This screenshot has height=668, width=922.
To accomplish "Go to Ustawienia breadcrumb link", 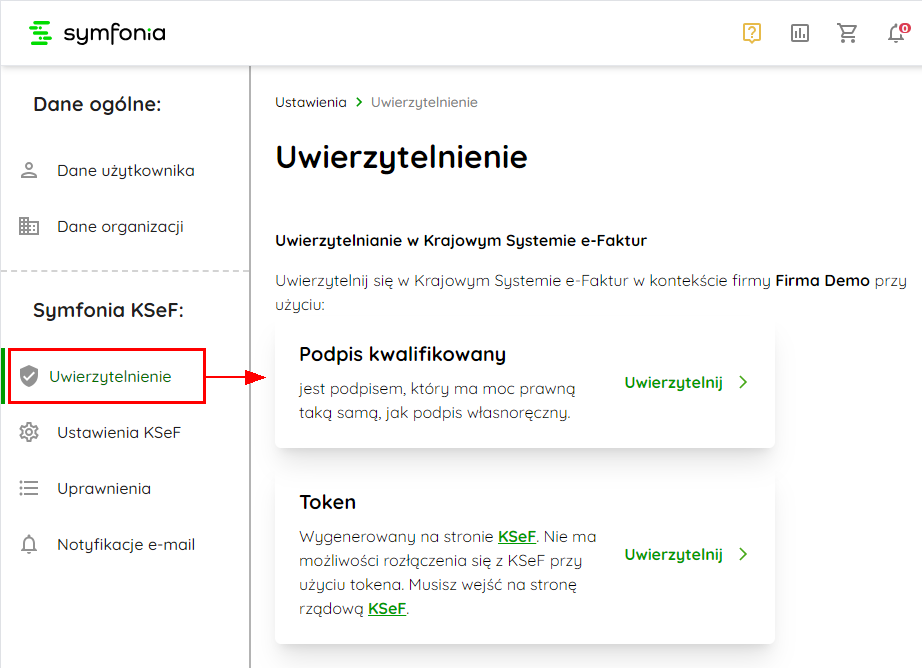I will pos(310,102).
